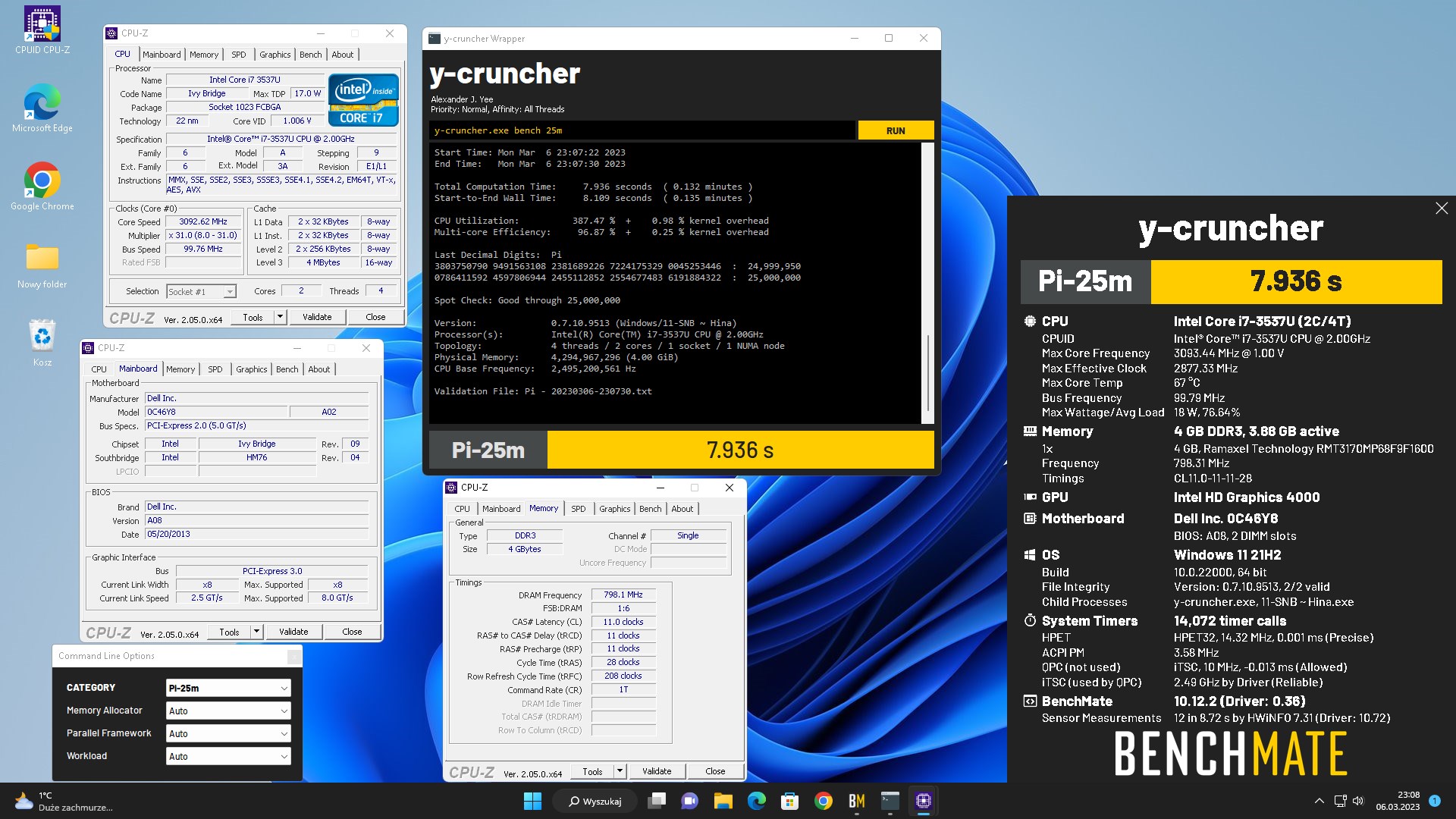Open Google Chrome desktop shortcut
The width and height of the screenshot is (1456, 819).
pyautogui.click(x=42, y=187)
